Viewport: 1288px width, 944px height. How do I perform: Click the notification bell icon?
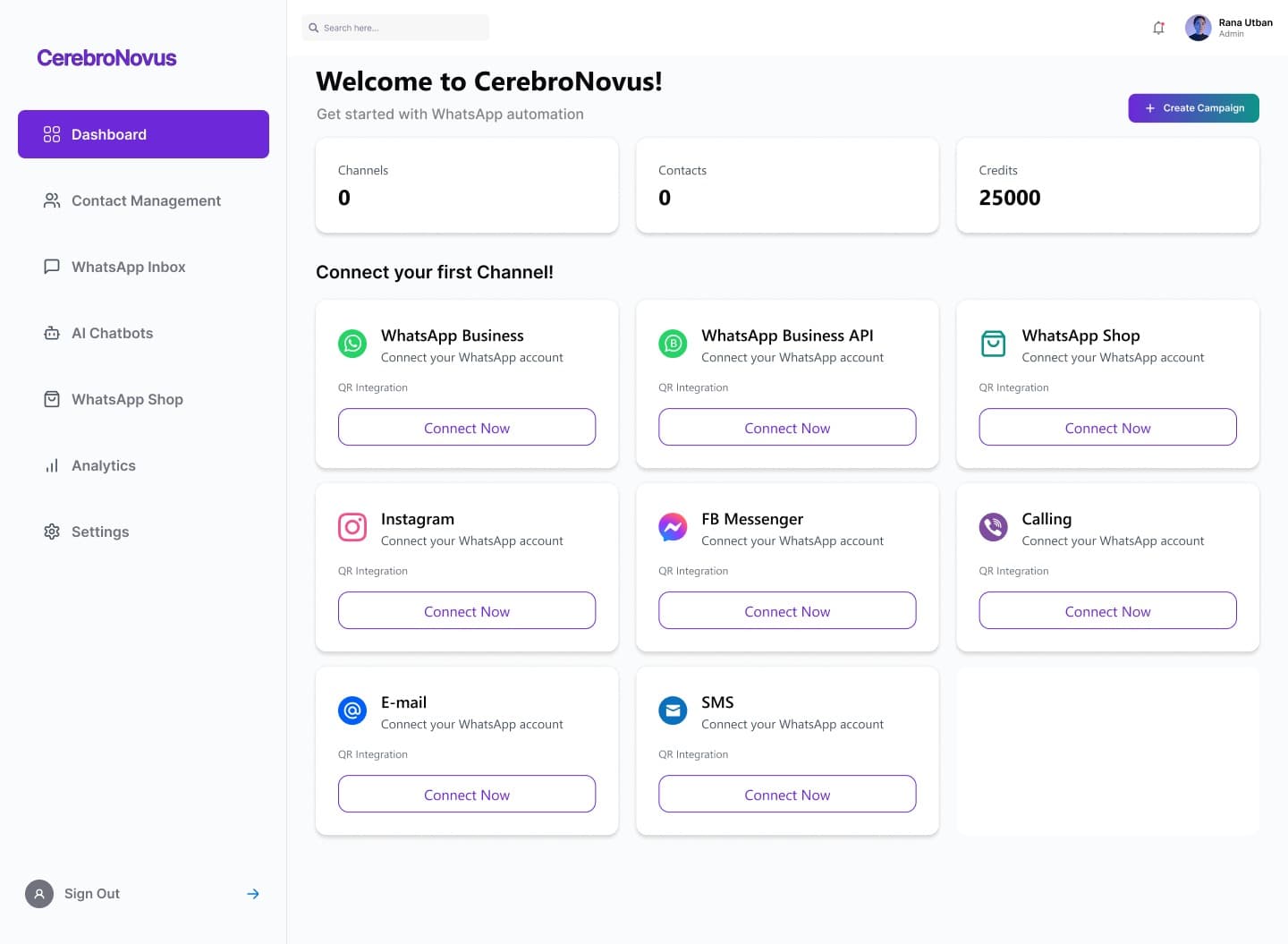[1158, 28]
